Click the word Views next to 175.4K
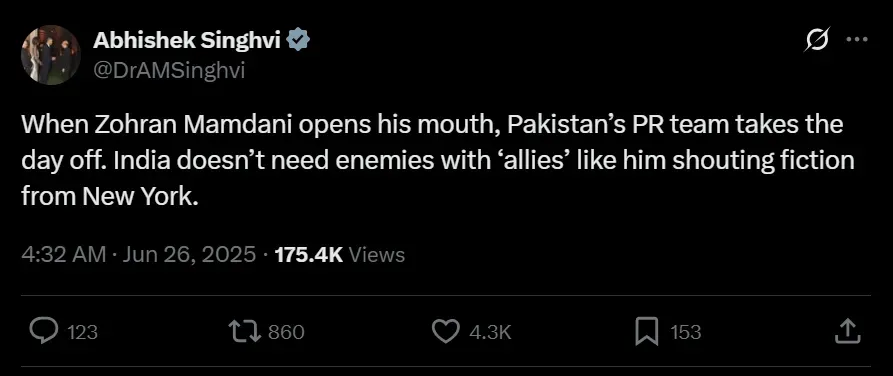893x376 pixels. point(376,255)
